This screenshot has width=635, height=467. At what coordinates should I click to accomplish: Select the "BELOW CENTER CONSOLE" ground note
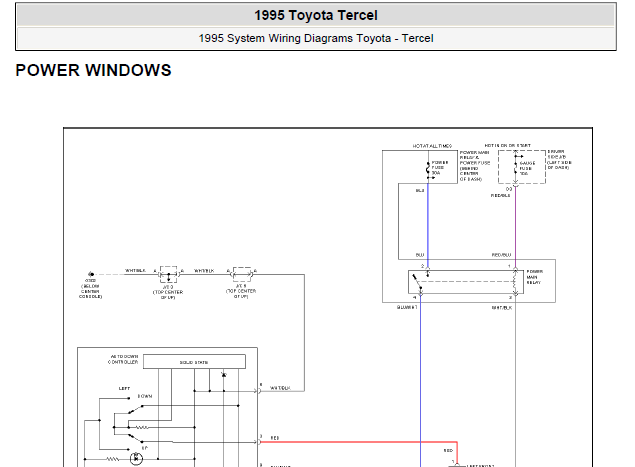pos(90,291)
